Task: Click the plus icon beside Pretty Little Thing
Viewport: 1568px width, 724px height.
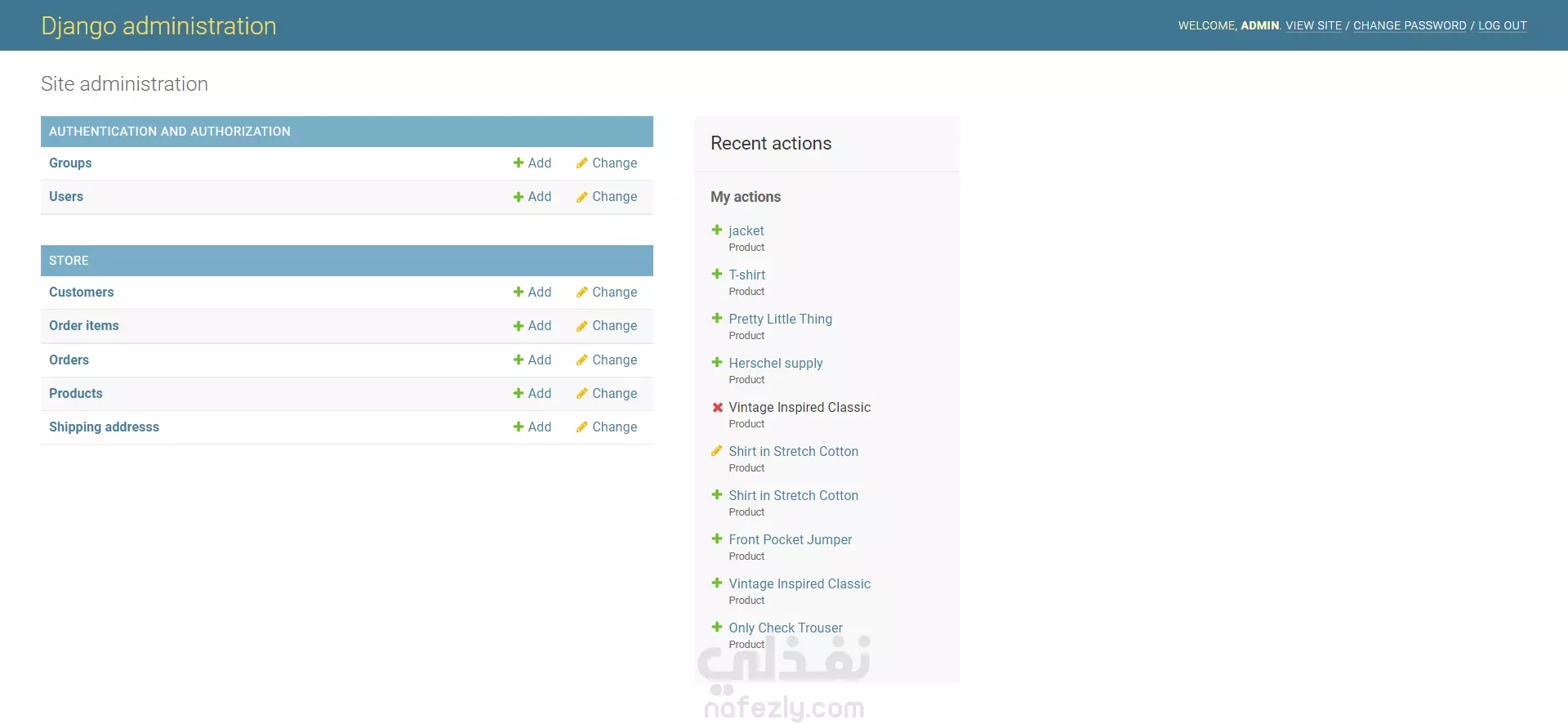Action: click(717, 318)
